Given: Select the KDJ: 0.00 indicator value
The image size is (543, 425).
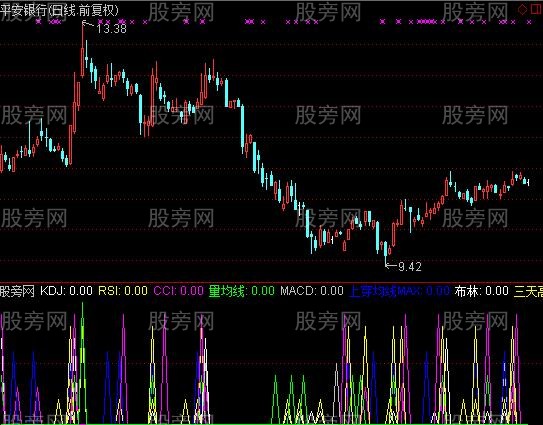Looking at the screenshot, I should click(x=66, y=291).
